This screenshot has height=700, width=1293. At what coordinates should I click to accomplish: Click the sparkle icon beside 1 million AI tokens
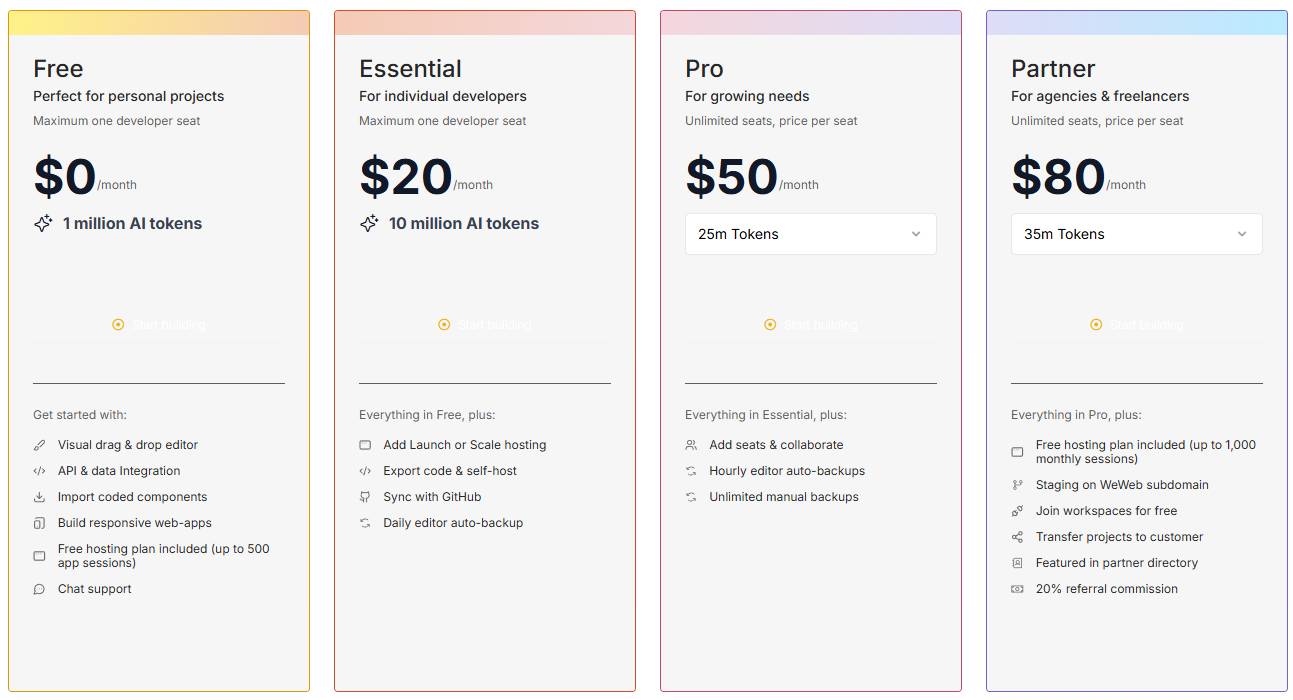click(x=43, y=223)
